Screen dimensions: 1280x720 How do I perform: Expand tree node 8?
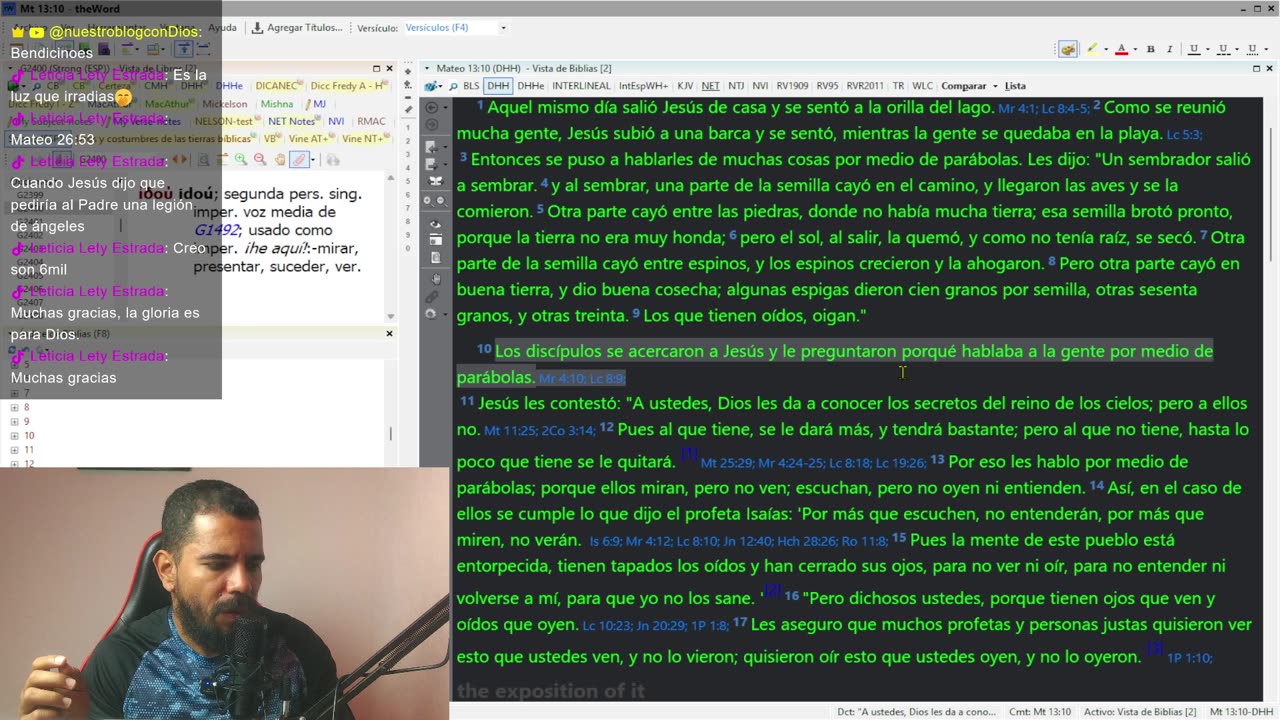pos(14,408)
